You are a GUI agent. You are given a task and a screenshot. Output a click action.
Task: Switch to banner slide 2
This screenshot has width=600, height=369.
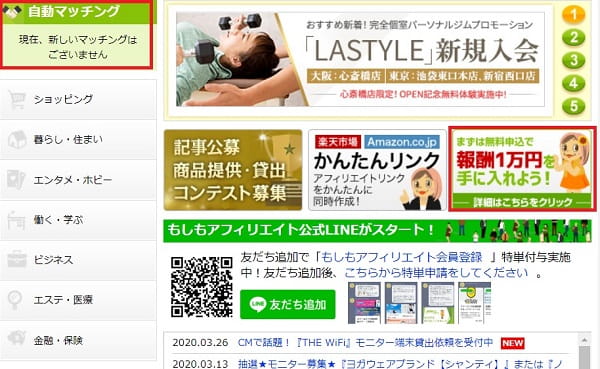pyautogui.click(x=573, y=38)
